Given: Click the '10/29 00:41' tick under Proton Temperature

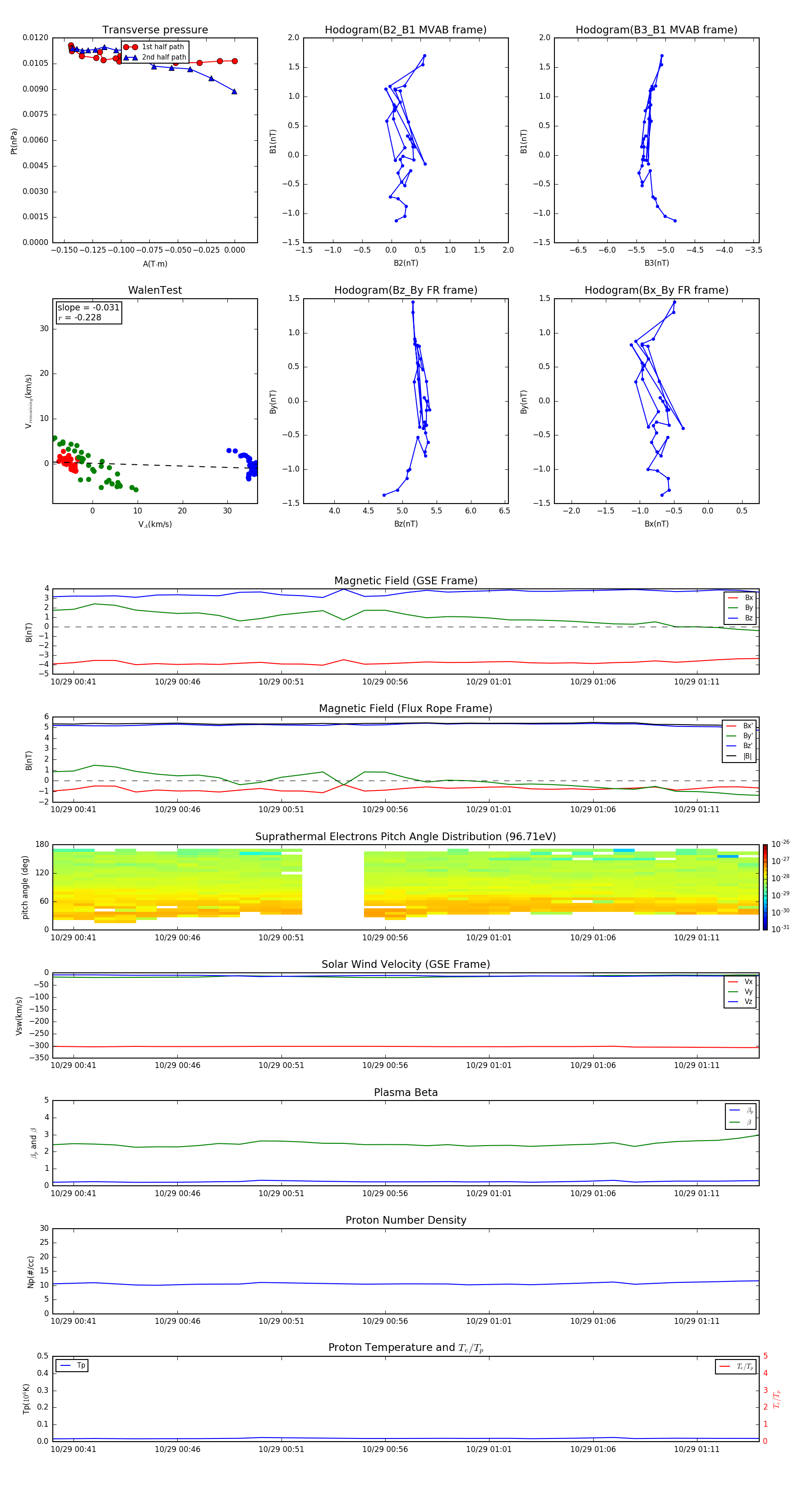Looking at the screenshot, I should point(74,1449).
